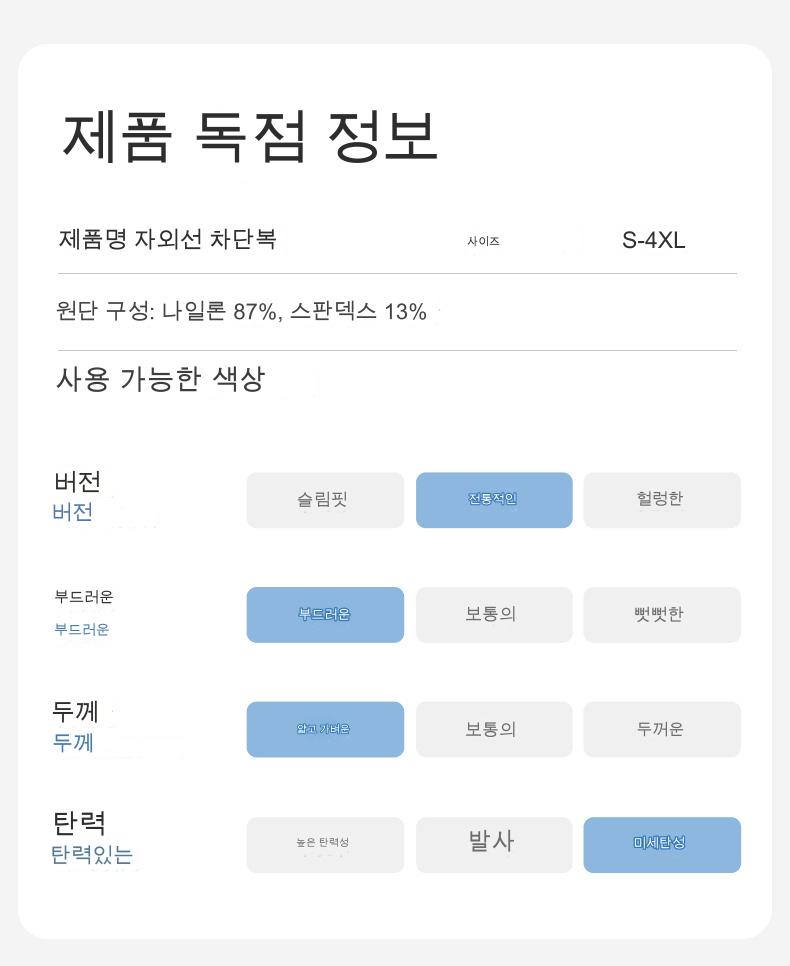Click the 원단 구성 fabric composition line

coord(242,312)
